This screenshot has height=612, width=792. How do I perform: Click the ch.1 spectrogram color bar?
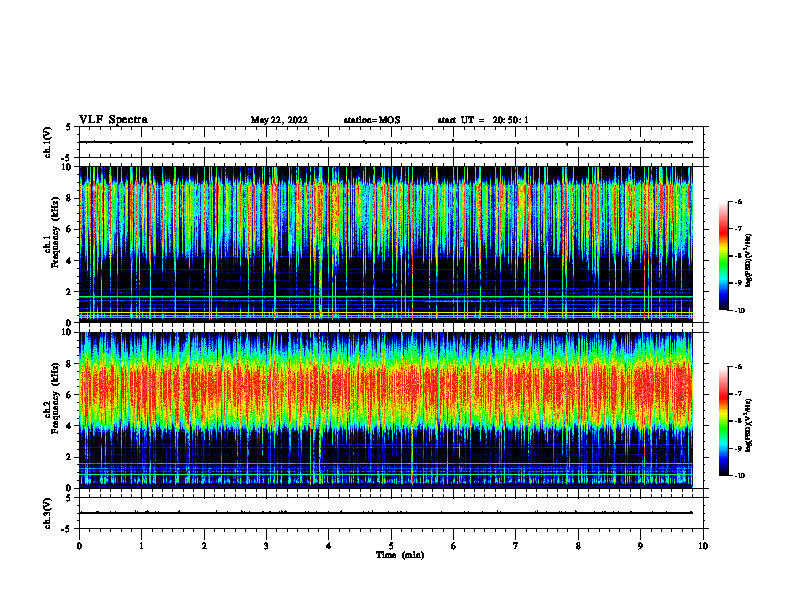[x=723, y=256]
